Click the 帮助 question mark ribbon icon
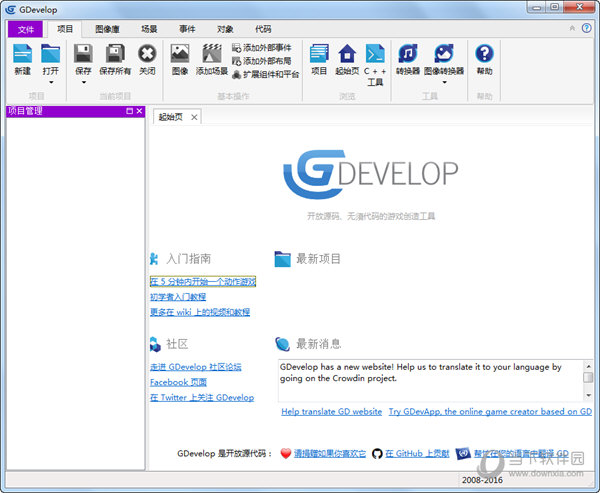This screenshot has height=493, width=600. (484, 53)
